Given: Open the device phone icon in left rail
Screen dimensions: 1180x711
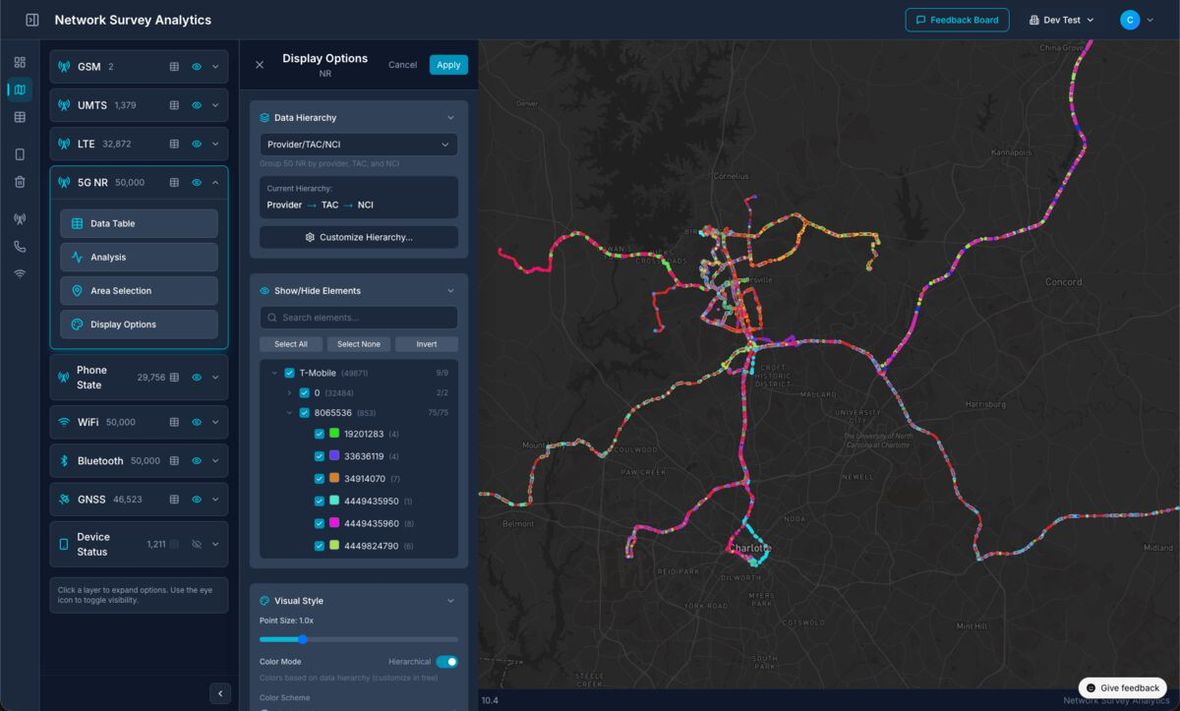Looking at the screenshot, I should coord(20,154).
